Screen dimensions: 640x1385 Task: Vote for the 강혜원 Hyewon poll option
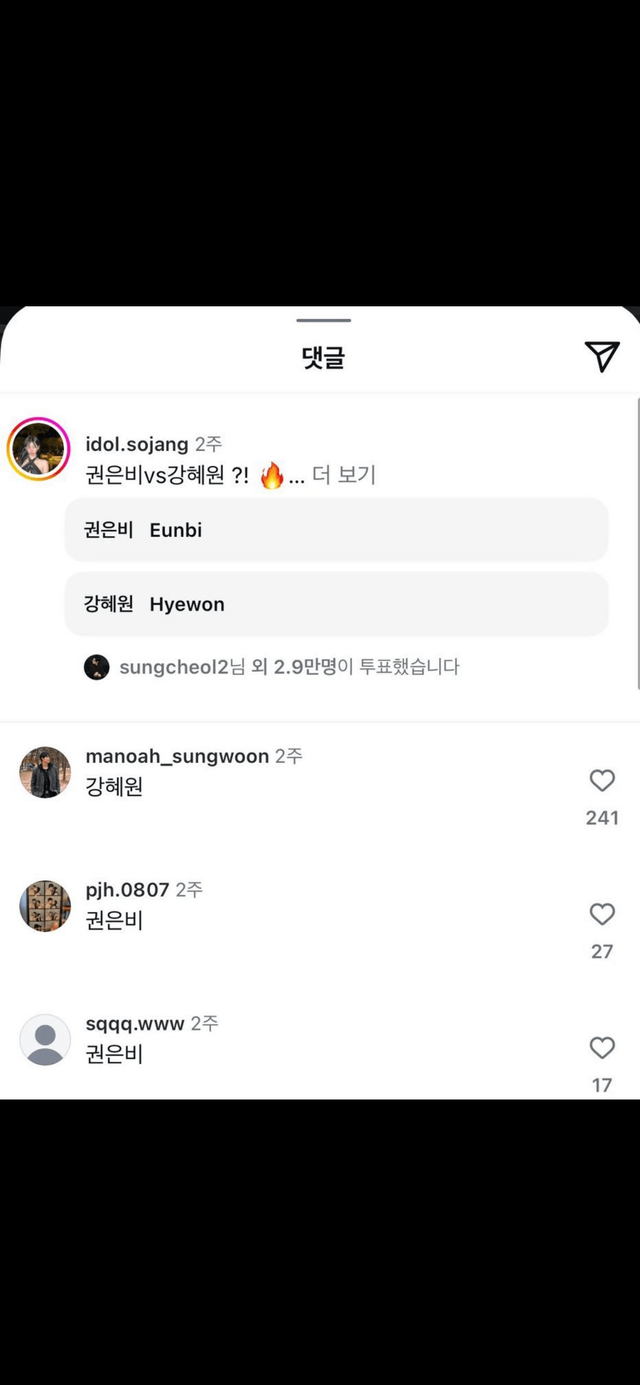point(336,604)
